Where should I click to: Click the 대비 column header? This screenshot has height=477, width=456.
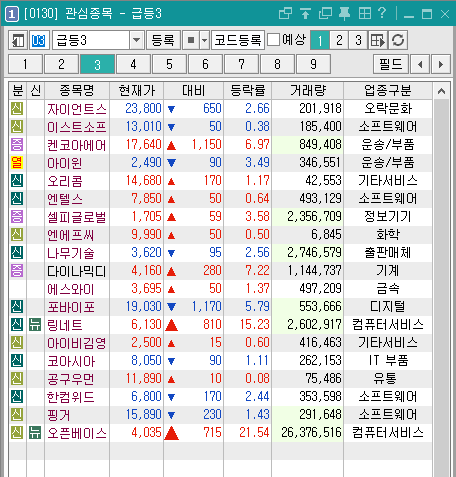(194, 90)
